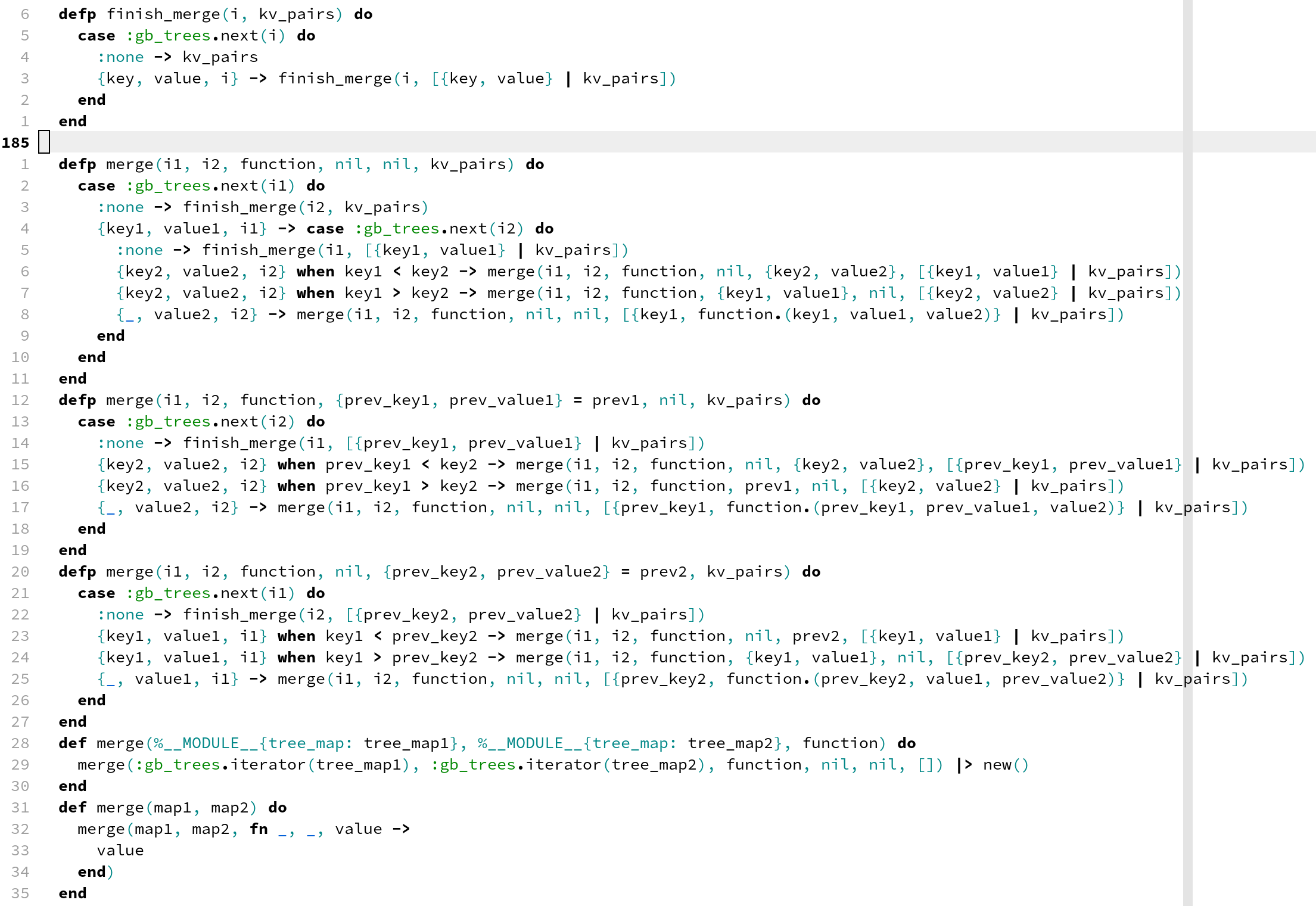Image resolution: width=1316 pixels, height=906 pixels.
Task: Click ':gb_trees.iterator(tree_map1)' call
Action: pos(273,765)
